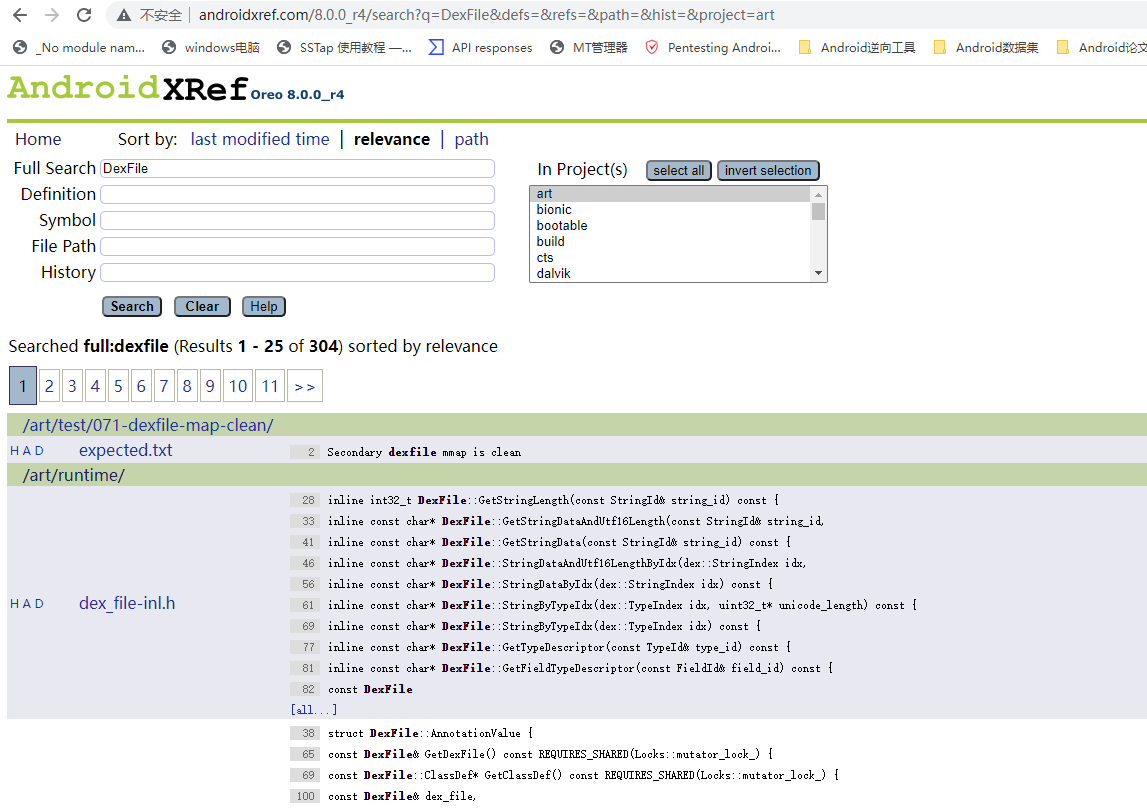Open line 28 GetStringLength result
Screen dimensions: 1147x810
pyautogui.click(x=552, y=500)
